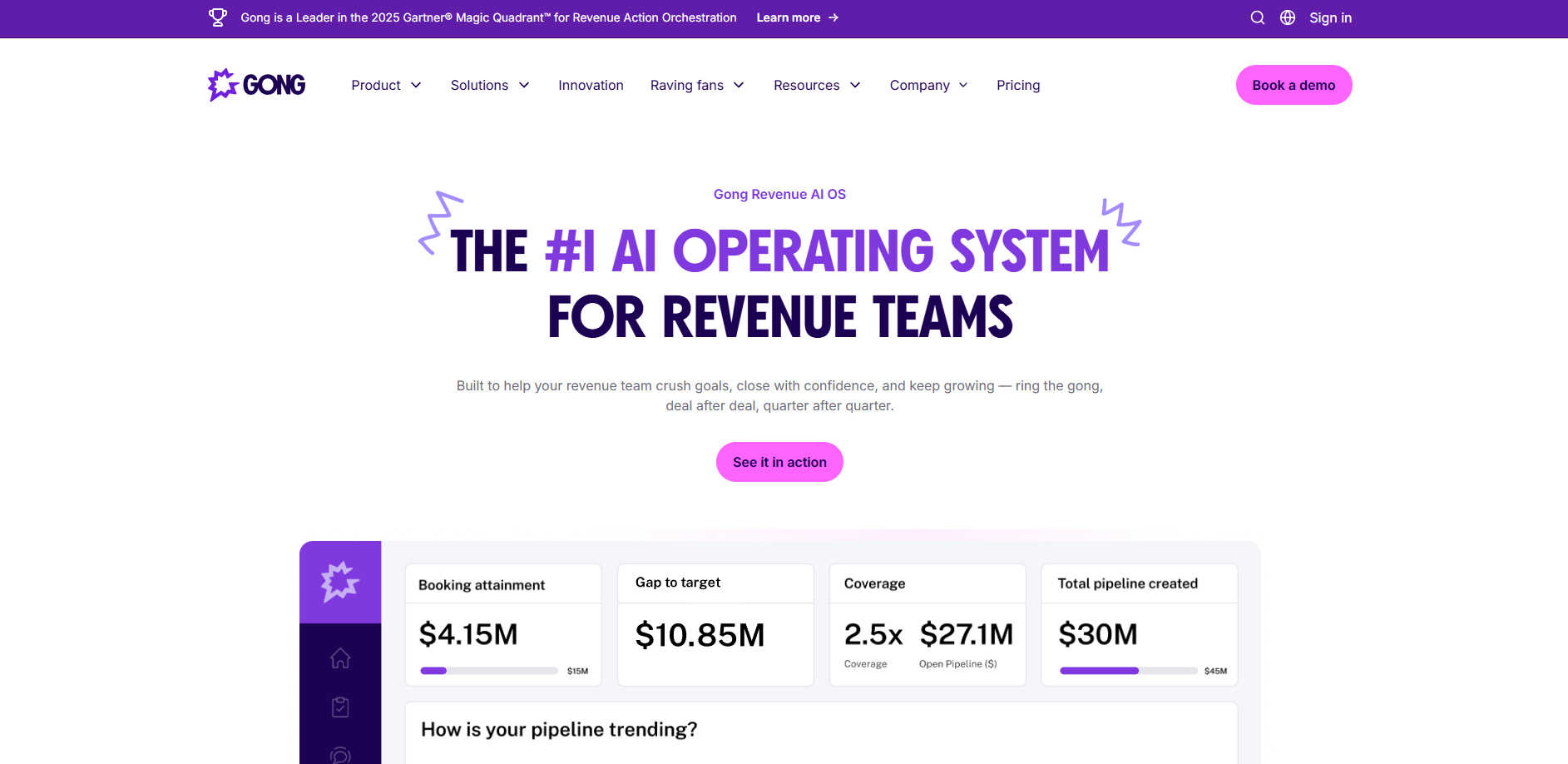Click the See it in action button
The width and height of the screenshot is (1568, 764).
coord(779,462)
